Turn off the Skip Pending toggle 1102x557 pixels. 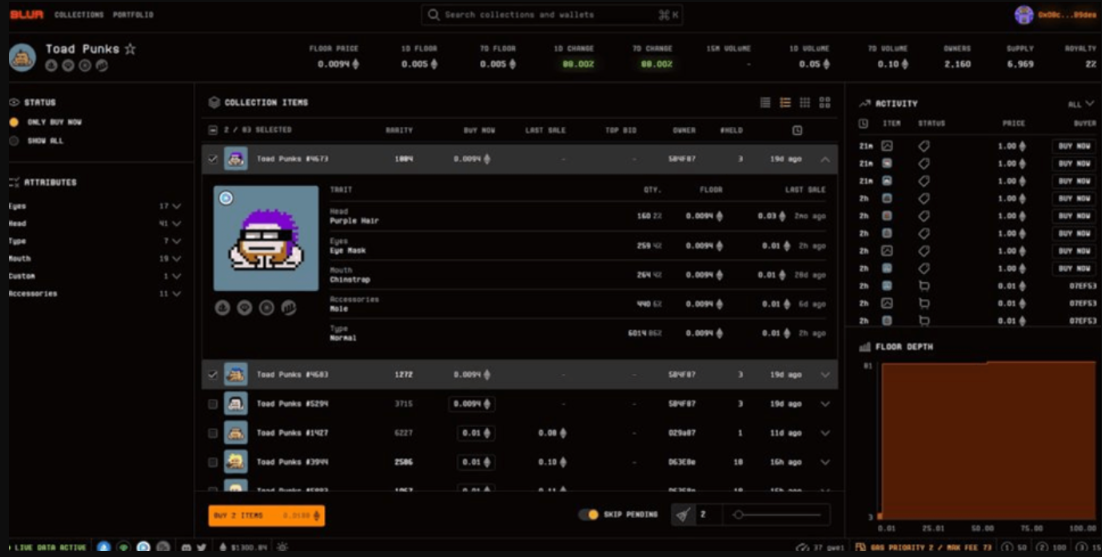pos(588,515)
